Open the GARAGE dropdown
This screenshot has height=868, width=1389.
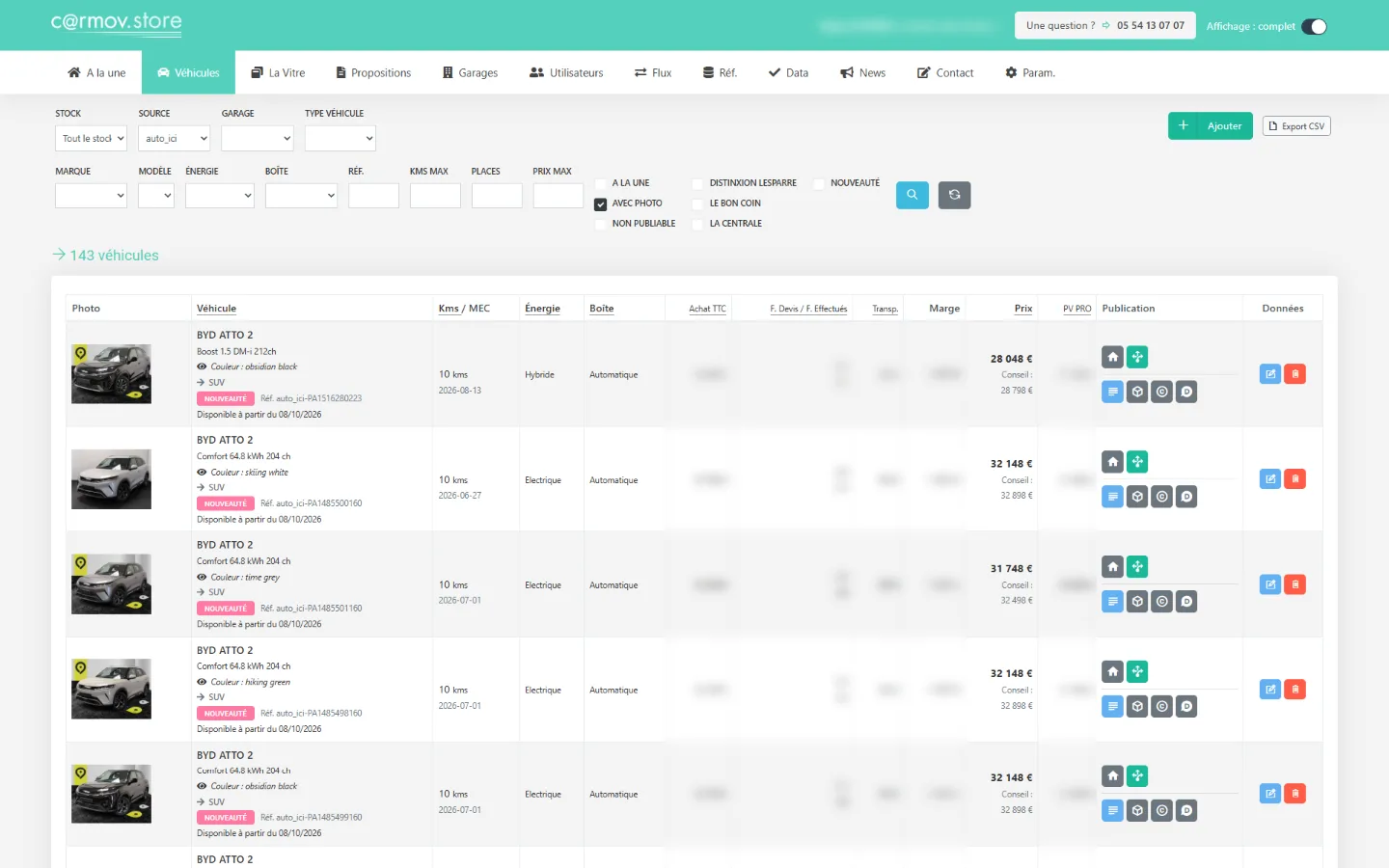click(257, 139)
